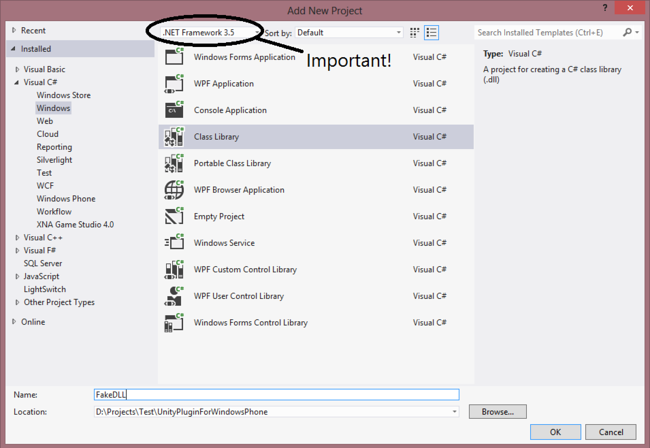
Task: Expand the Visual Basic node
Action: (17, 69)
